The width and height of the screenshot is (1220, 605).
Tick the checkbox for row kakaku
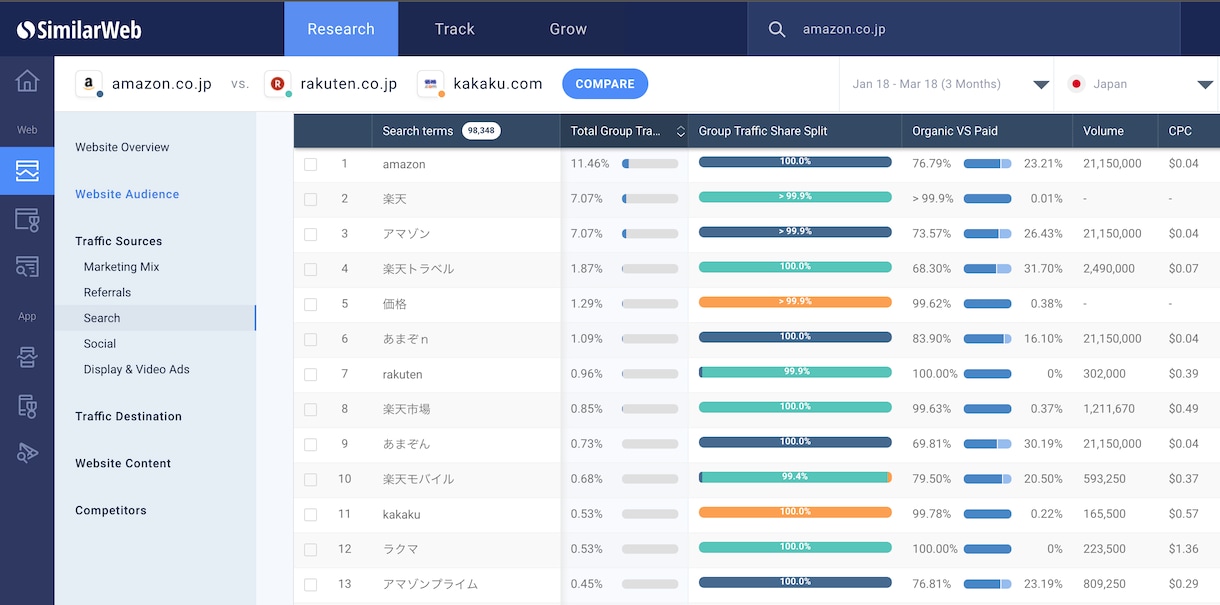pos(310,514)
